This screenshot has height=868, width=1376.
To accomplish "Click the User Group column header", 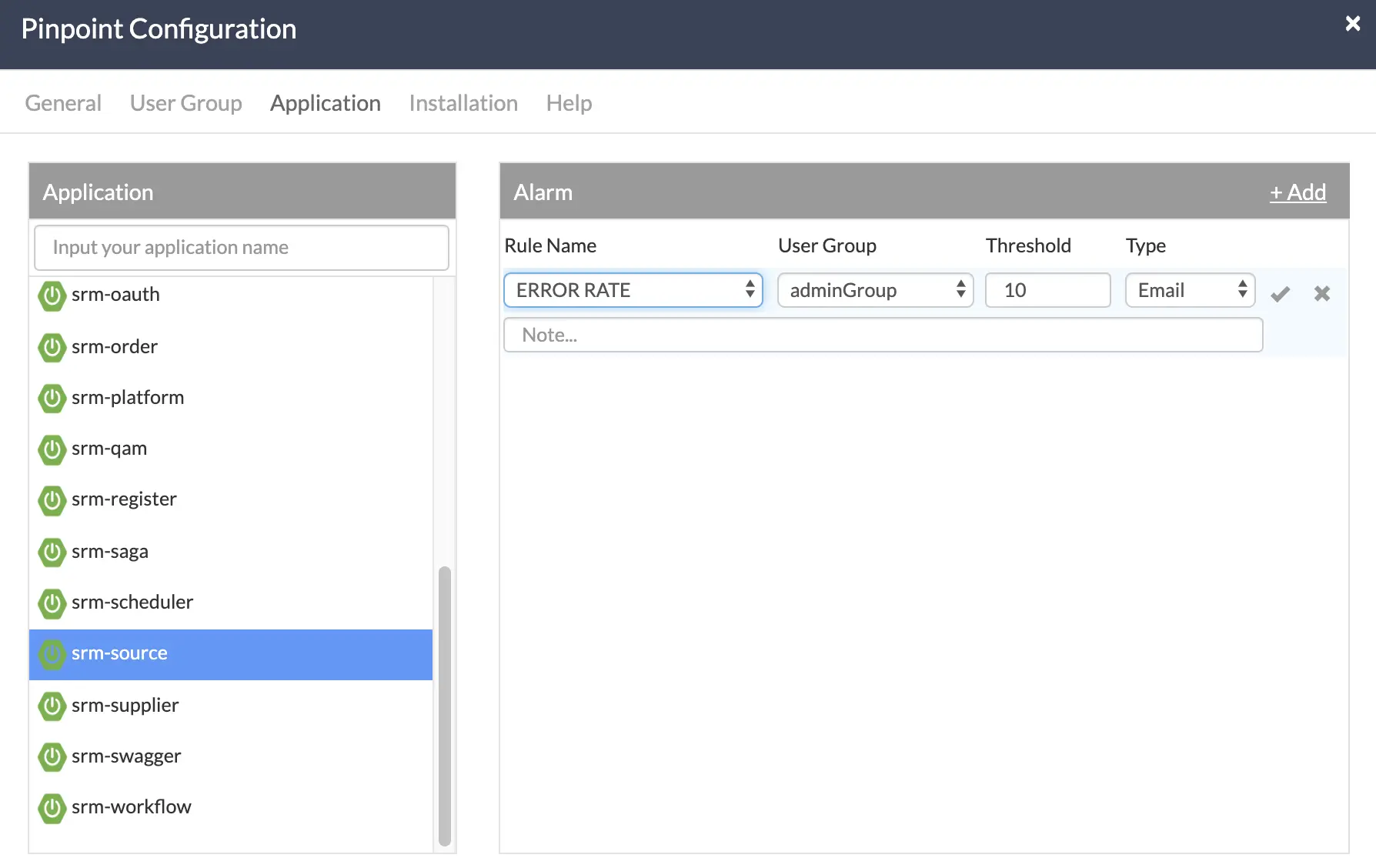I will (827, 245).
